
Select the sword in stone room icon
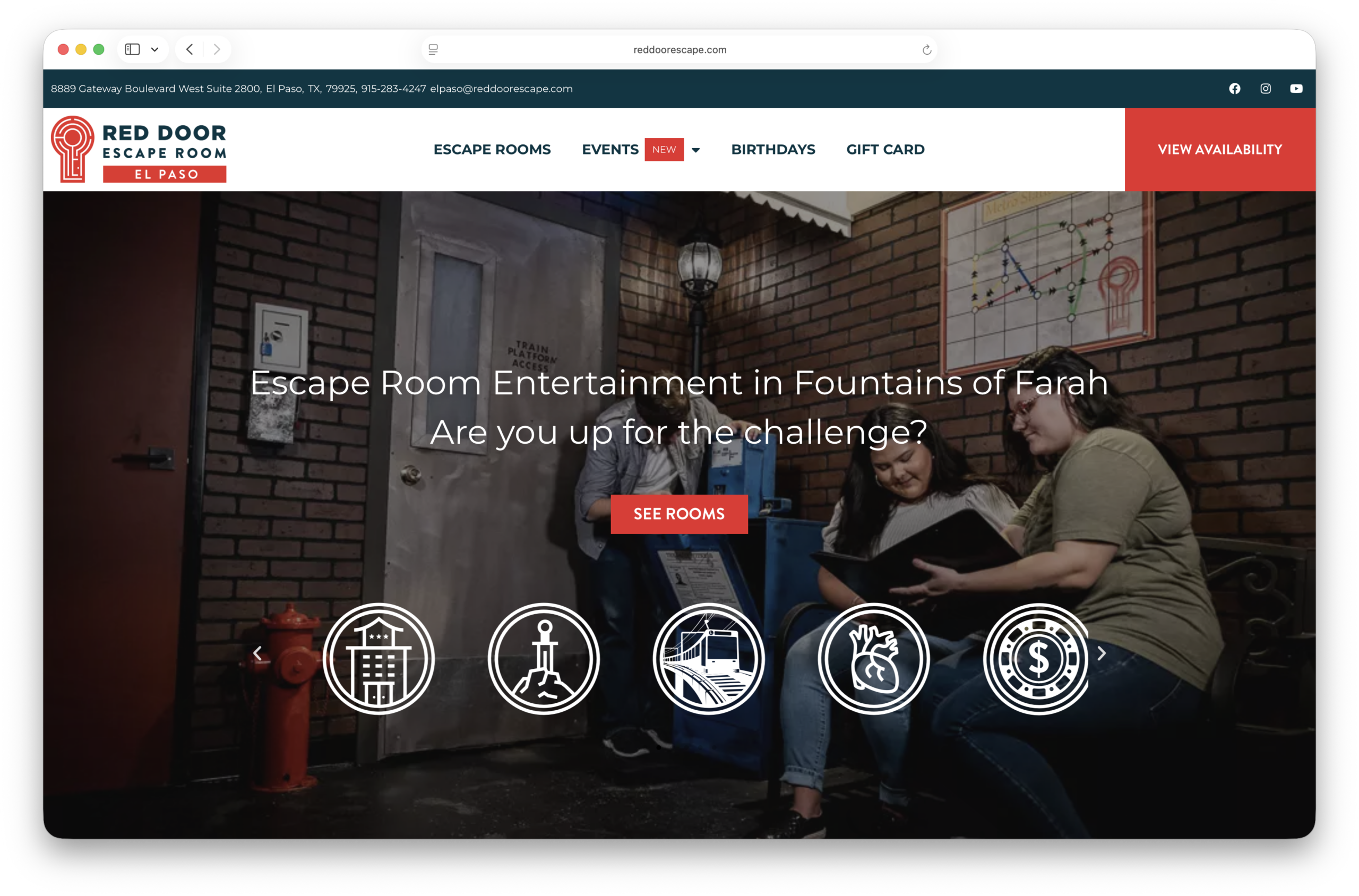pyautogui.click(x=544, y=659)
